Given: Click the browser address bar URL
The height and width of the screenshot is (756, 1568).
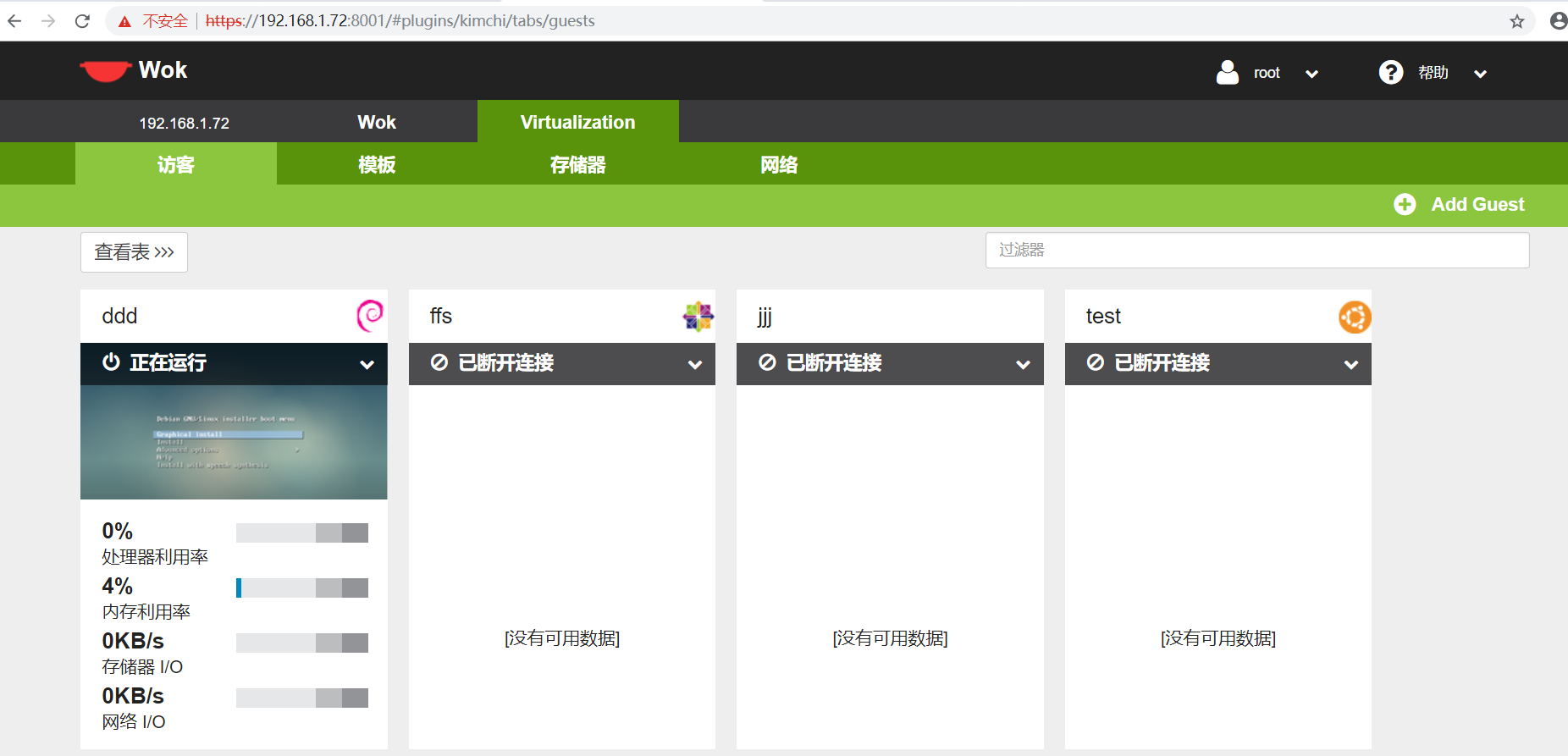Looking at the screenshot, I should pyautogui.click(x=400, y=20).
